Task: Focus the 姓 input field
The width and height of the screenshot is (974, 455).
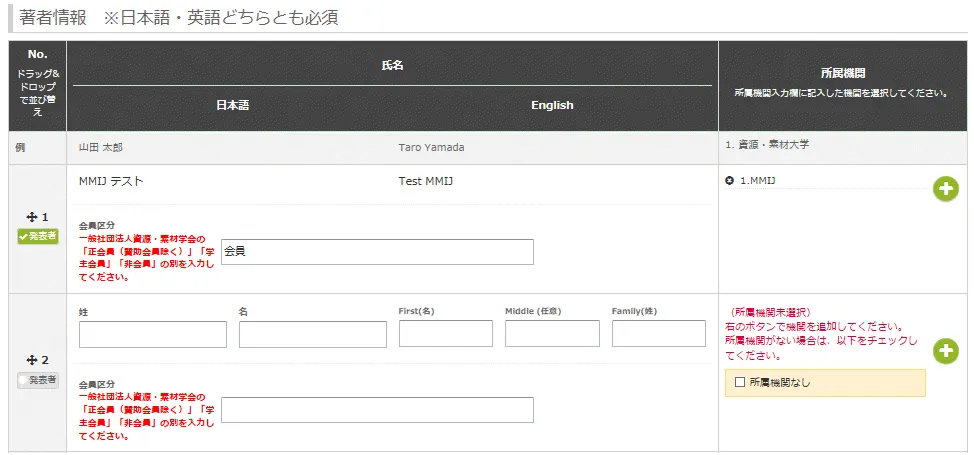Action: pos(153,334)
